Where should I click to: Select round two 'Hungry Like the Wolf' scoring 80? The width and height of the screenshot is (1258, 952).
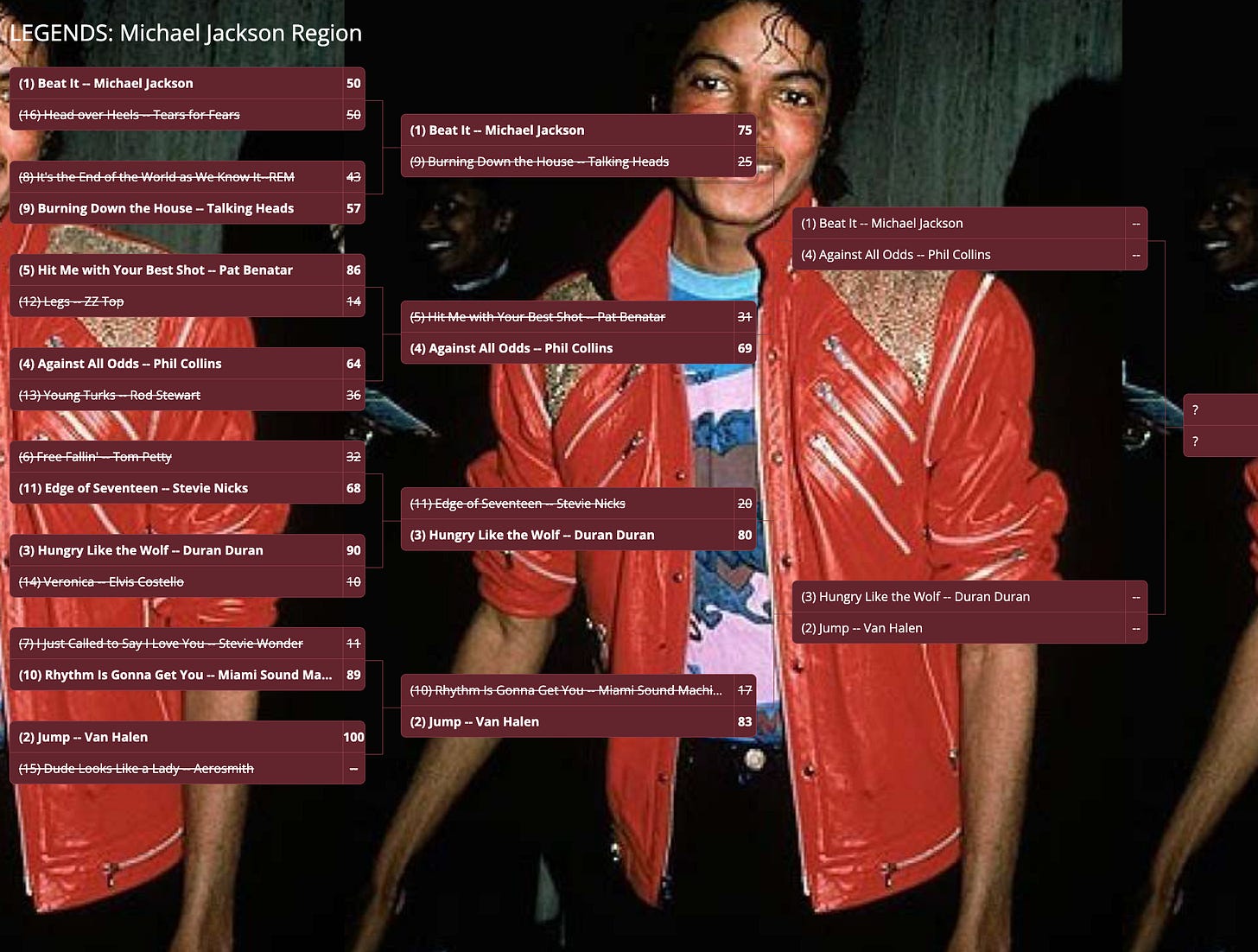point(579,535)
